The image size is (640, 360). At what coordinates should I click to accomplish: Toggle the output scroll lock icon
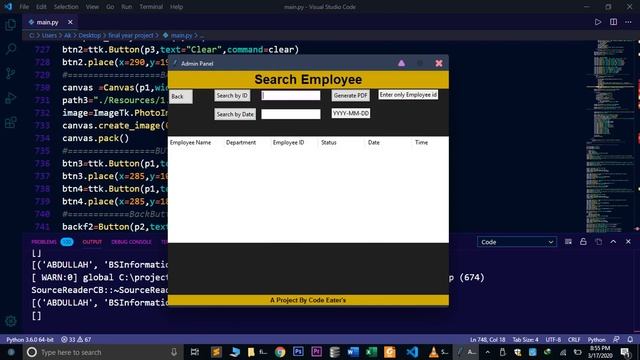tap(583, 242)
